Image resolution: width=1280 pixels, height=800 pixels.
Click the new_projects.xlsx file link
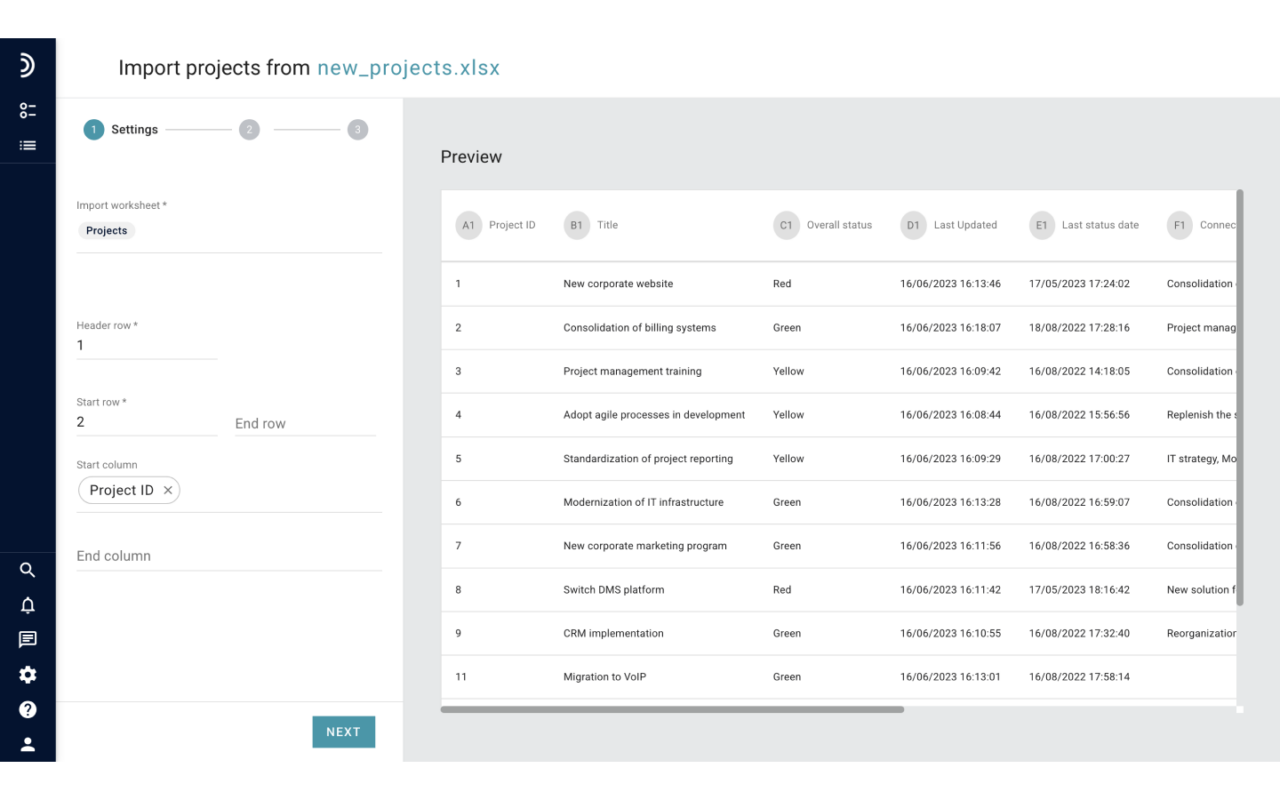408,68
